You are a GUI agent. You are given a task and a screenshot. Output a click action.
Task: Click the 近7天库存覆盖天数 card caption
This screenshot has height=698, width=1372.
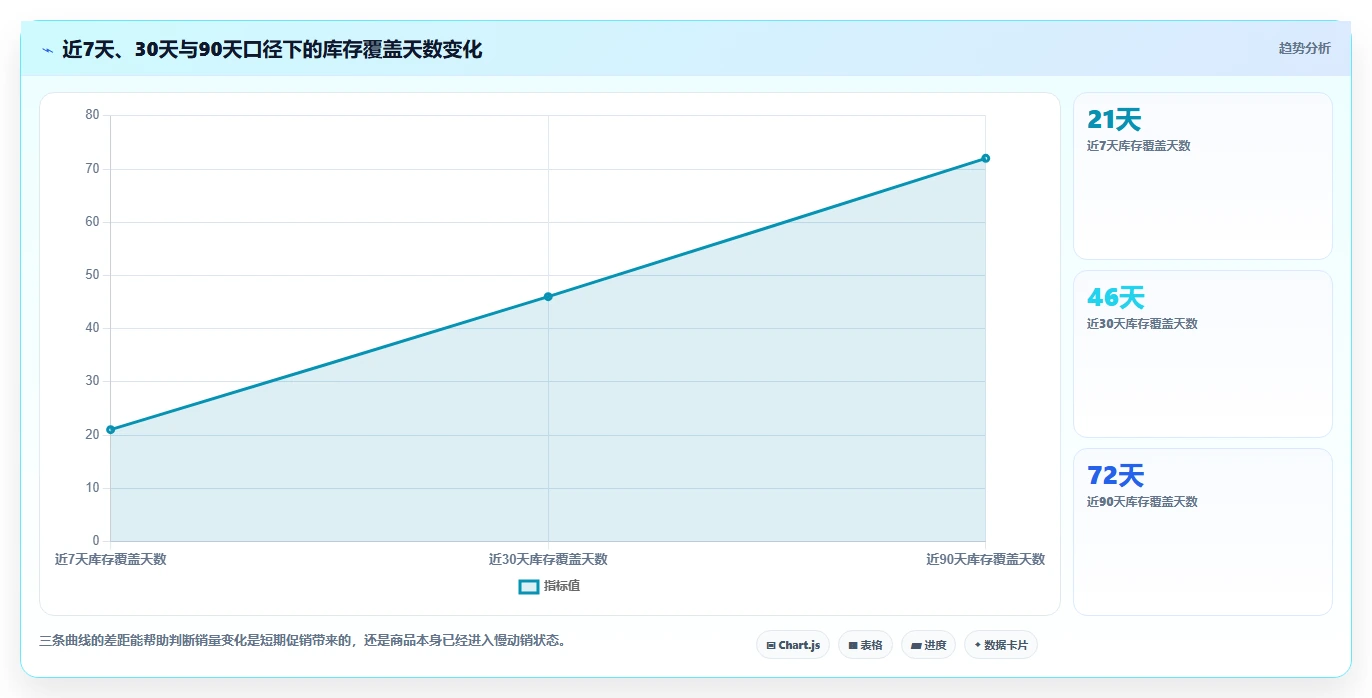coord(1139,146)
